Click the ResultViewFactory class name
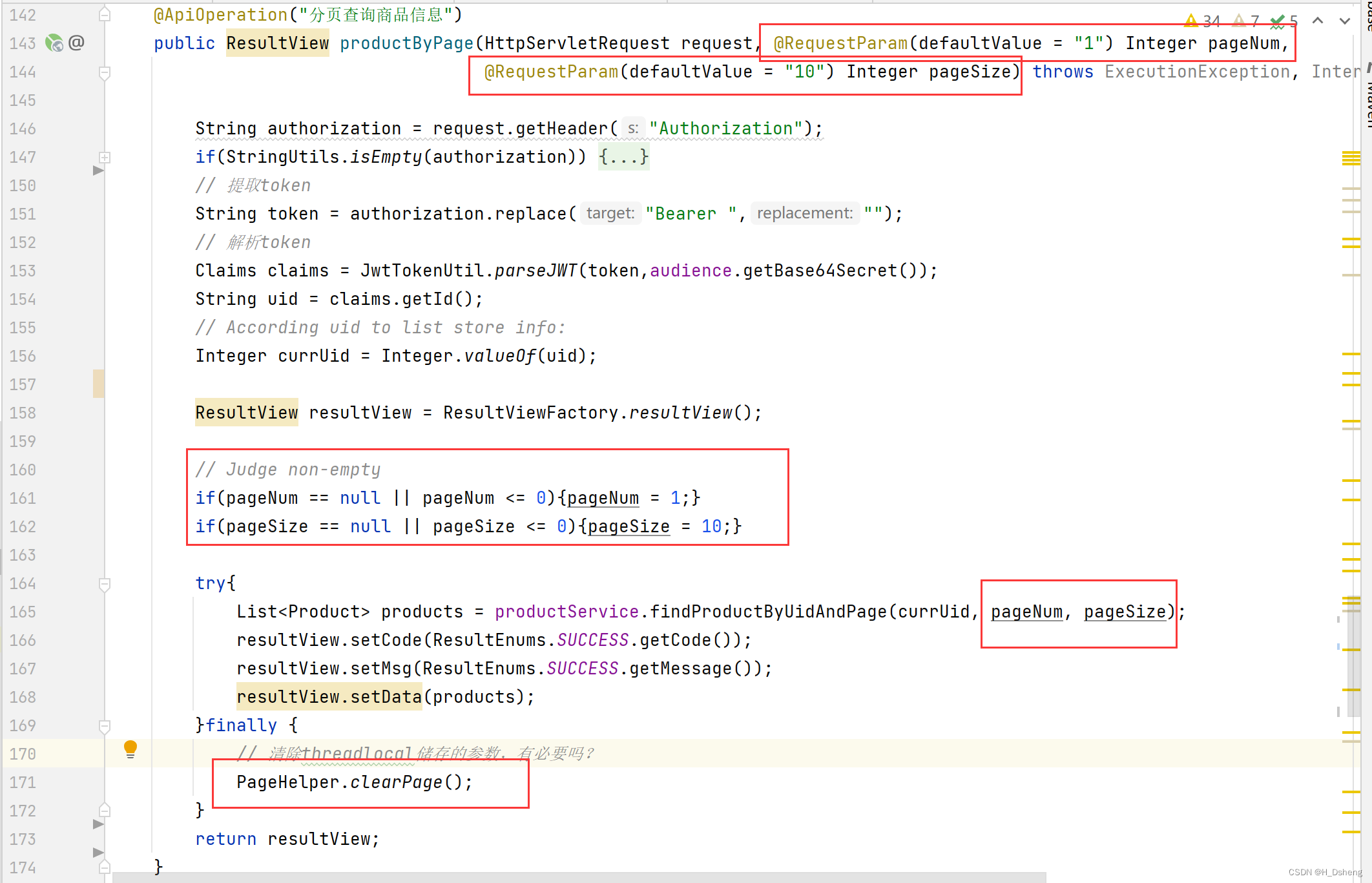This screenshot has width=1372, height=883. coord(530,413)
